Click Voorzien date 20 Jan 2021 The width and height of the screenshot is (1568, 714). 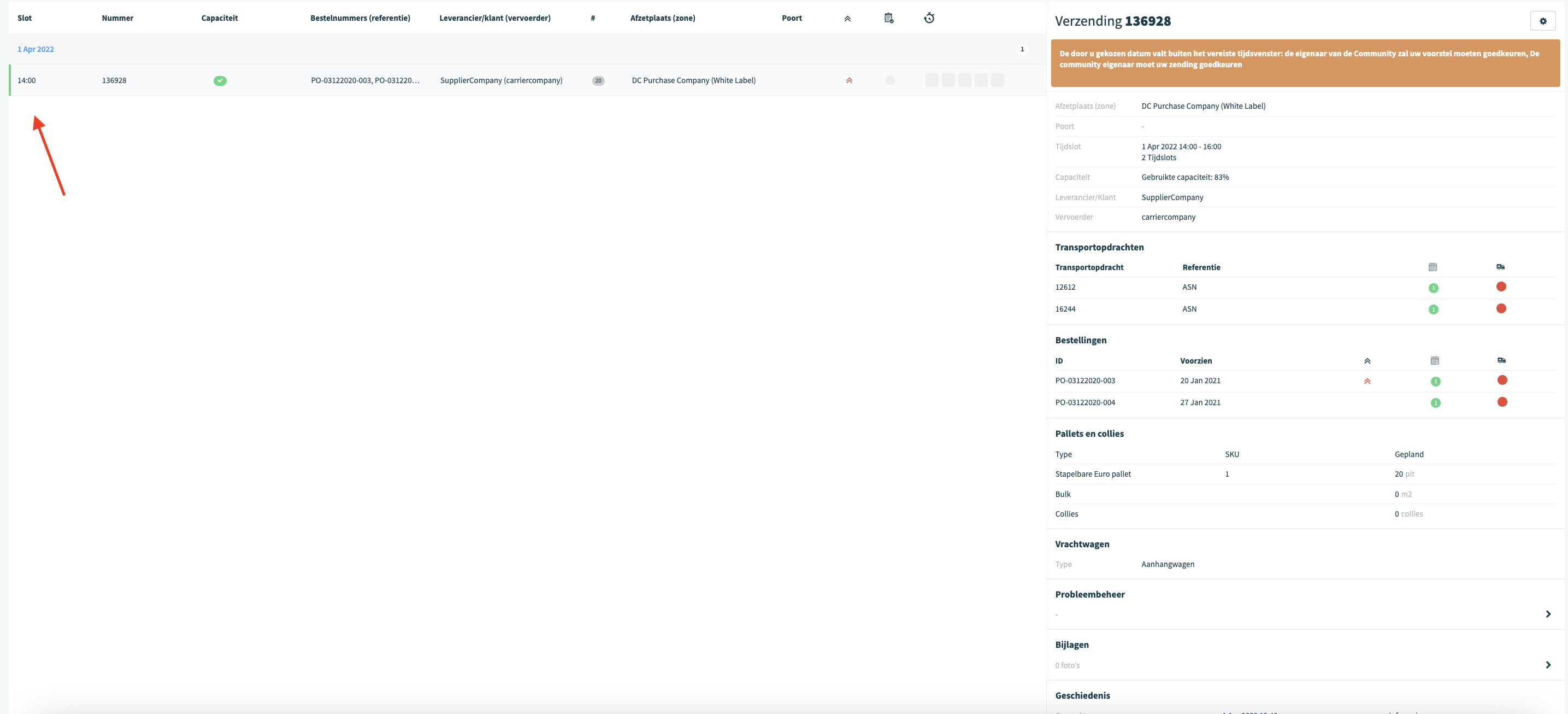[1200, 381]
